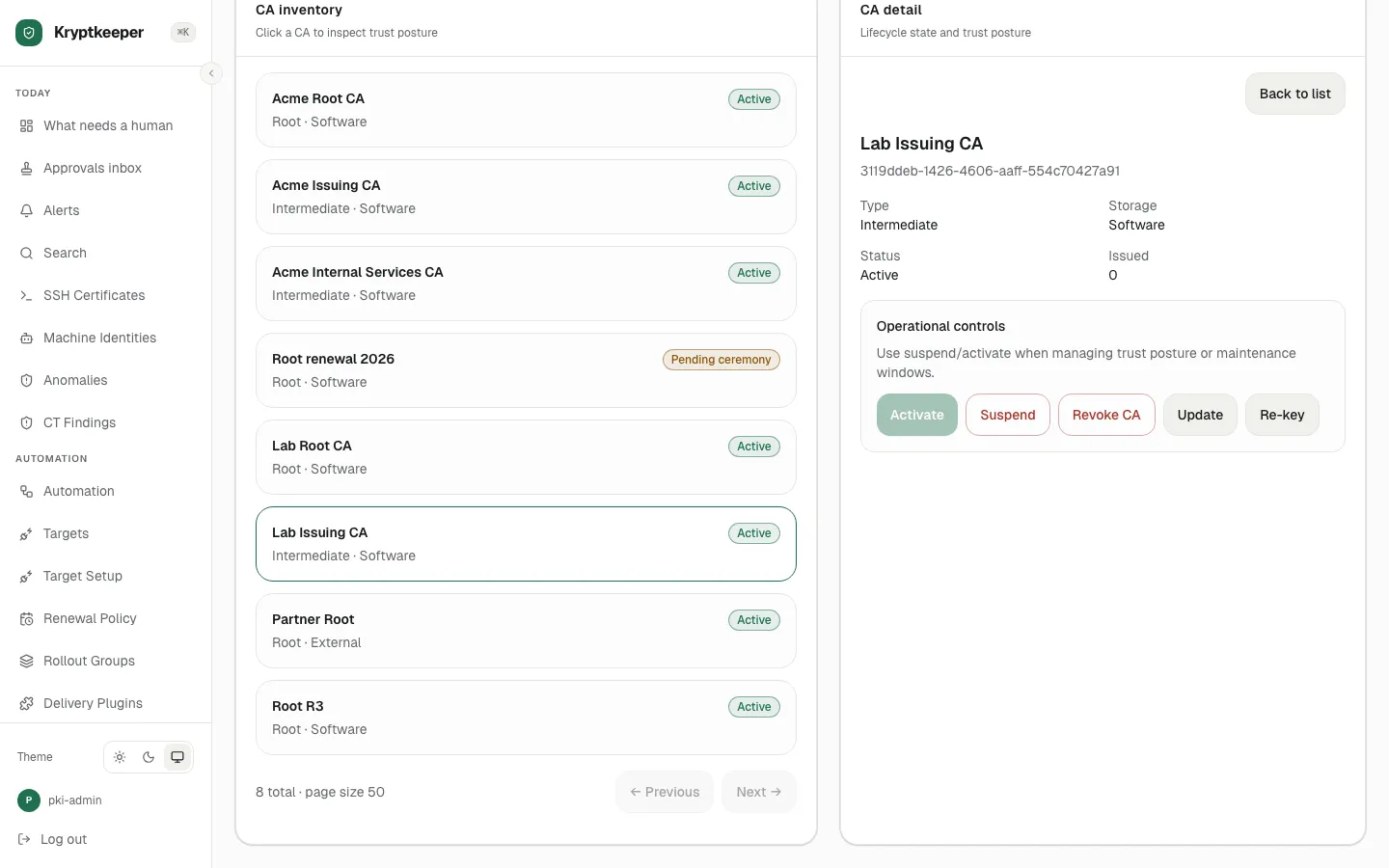The height and width of the screenshot is (868, 1389).
Task: Click the Anomalies shield icon
Action: click(x=26, y=381)
